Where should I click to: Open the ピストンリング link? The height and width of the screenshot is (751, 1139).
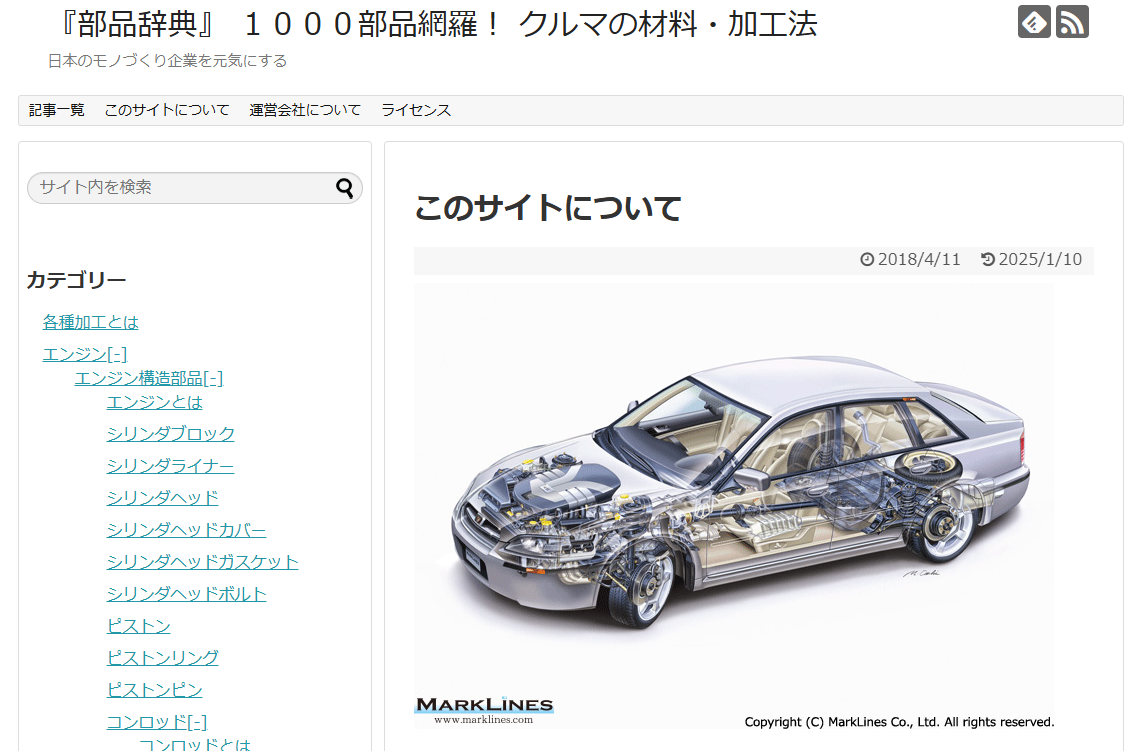[163, 657]
